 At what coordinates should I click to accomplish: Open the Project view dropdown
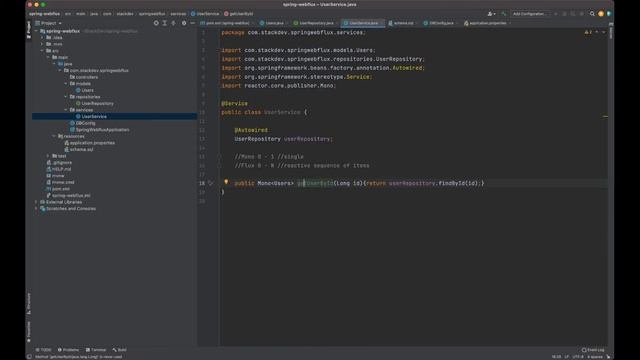pos(49,23)
